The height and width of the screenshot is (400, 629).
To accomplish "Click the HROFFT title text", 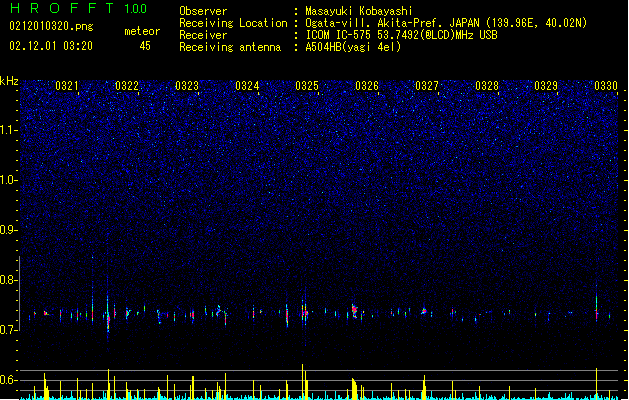I will pos(63,8).
